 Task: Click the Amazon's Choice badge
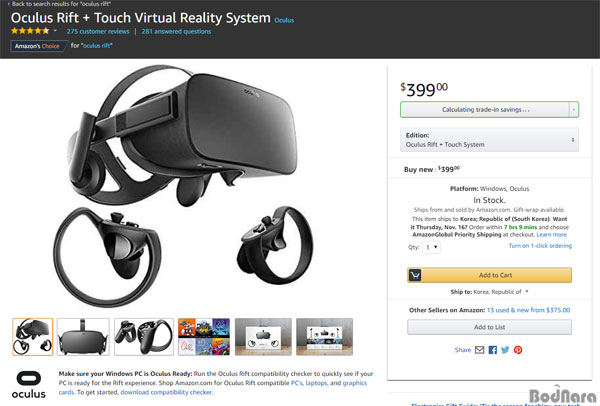[38, 46]
